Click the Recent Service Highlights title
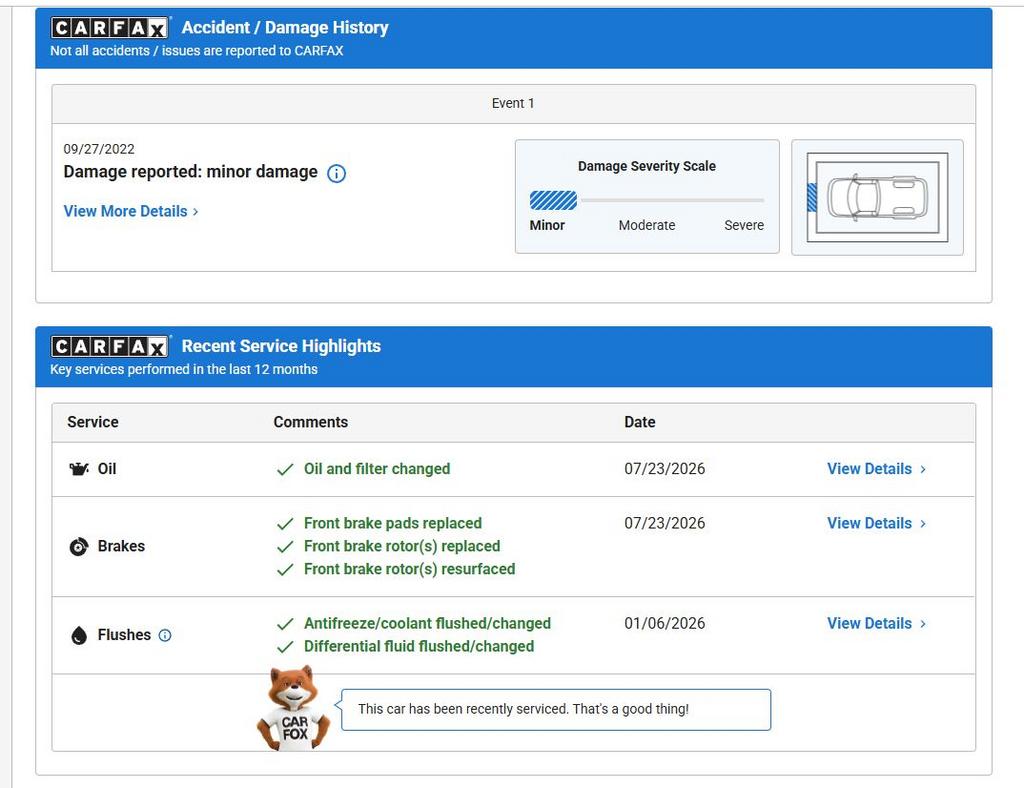 pyautogui.click(x=281, y=346)
